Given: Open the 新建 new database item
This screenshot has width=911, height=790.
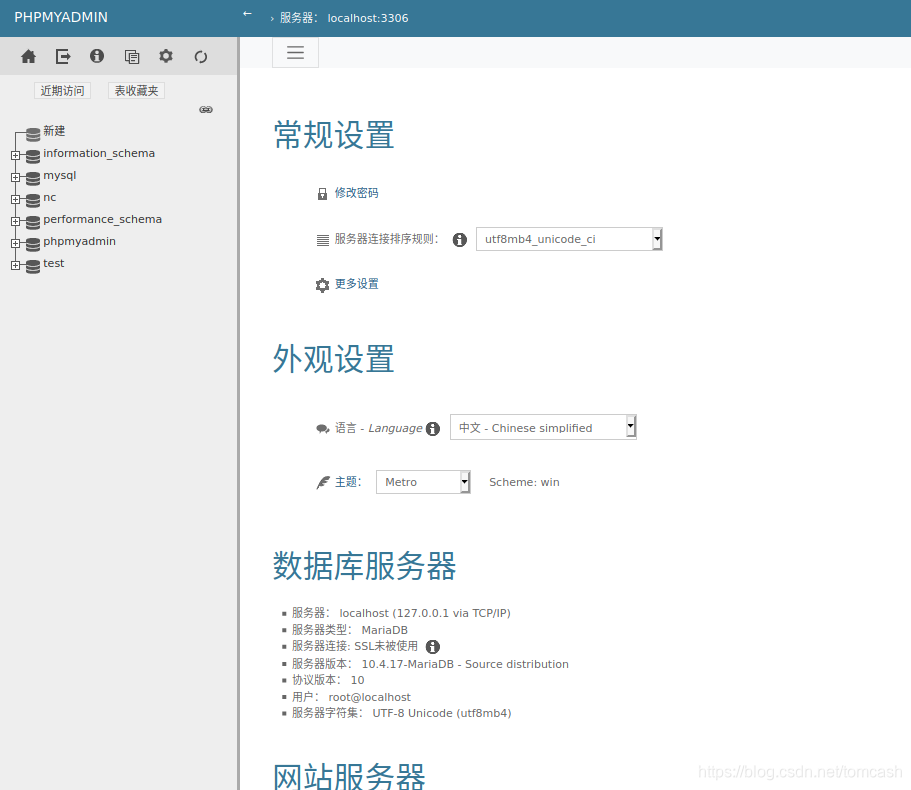Looking at the screenshot, I should [x=54, y=131].
